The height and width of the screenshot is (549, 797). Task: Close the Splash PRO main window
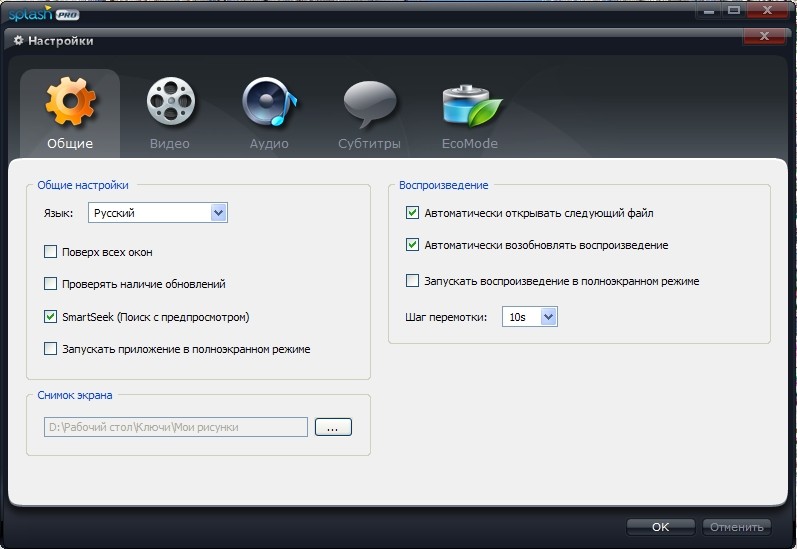tap(768, 10)
